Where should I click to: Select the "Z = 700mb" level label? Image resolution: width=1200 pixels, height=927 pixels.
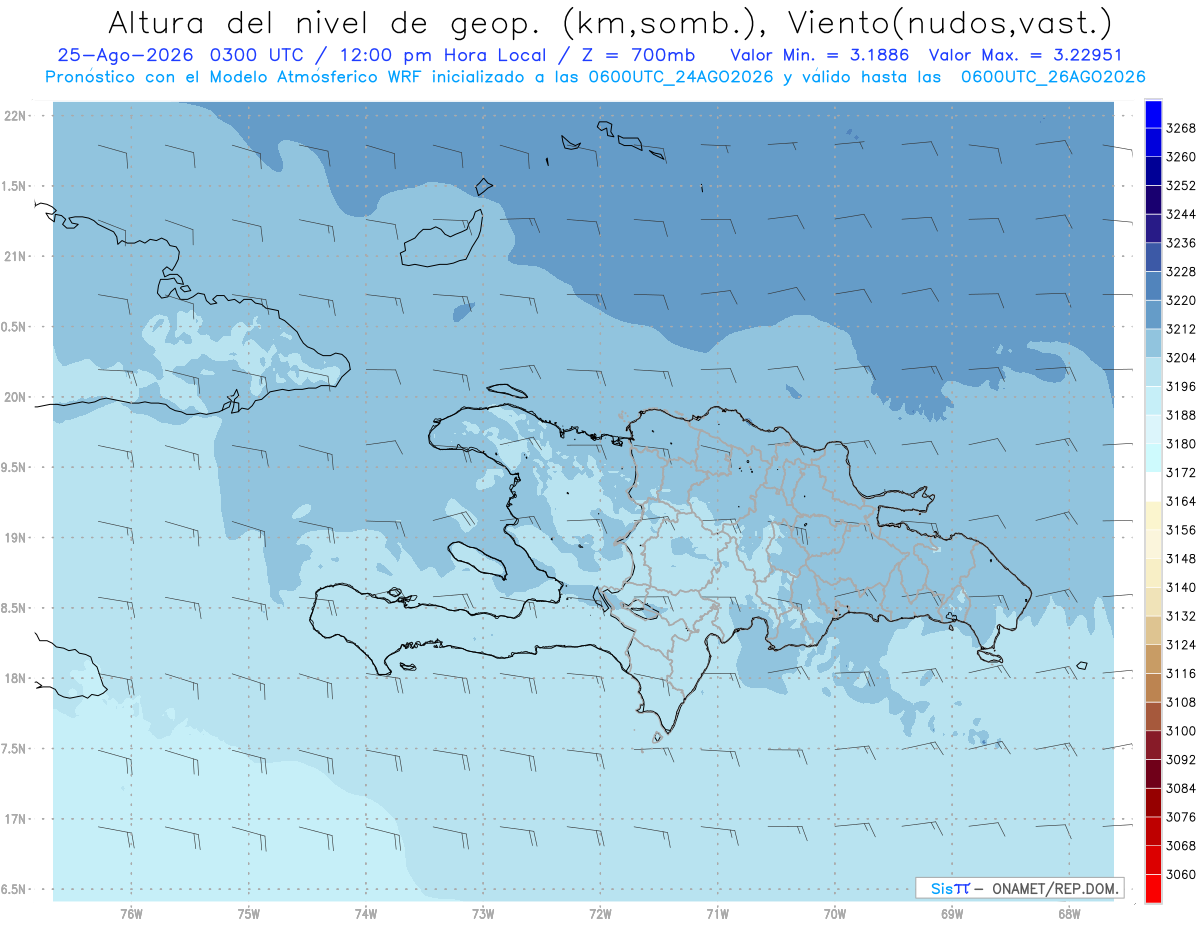(636, 55)
